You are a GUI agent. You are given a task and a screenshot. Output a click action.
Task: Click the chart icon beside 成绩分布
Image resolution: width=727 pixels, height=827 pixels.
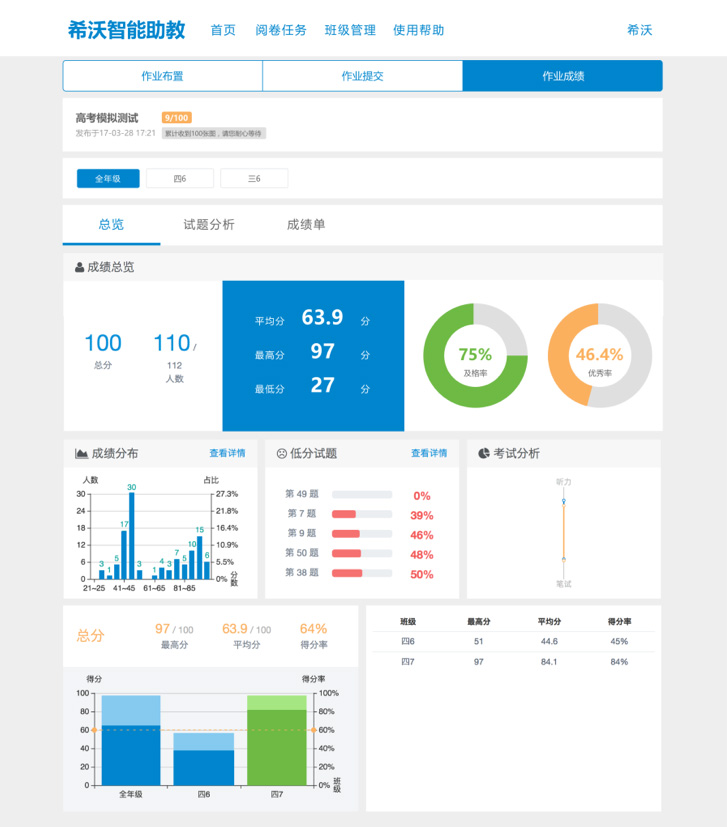pyautogui.click(x=81, y=453)
